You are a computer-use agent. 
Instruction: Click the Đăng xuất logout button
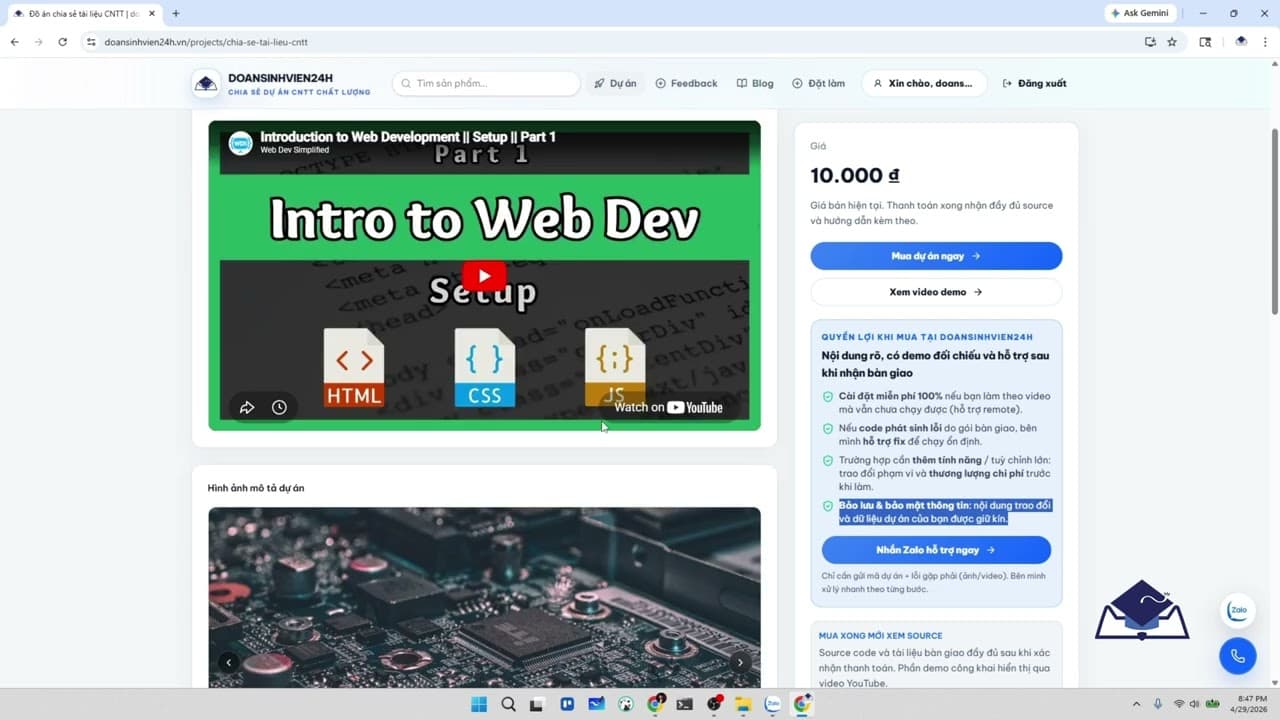coord(1034,83)
